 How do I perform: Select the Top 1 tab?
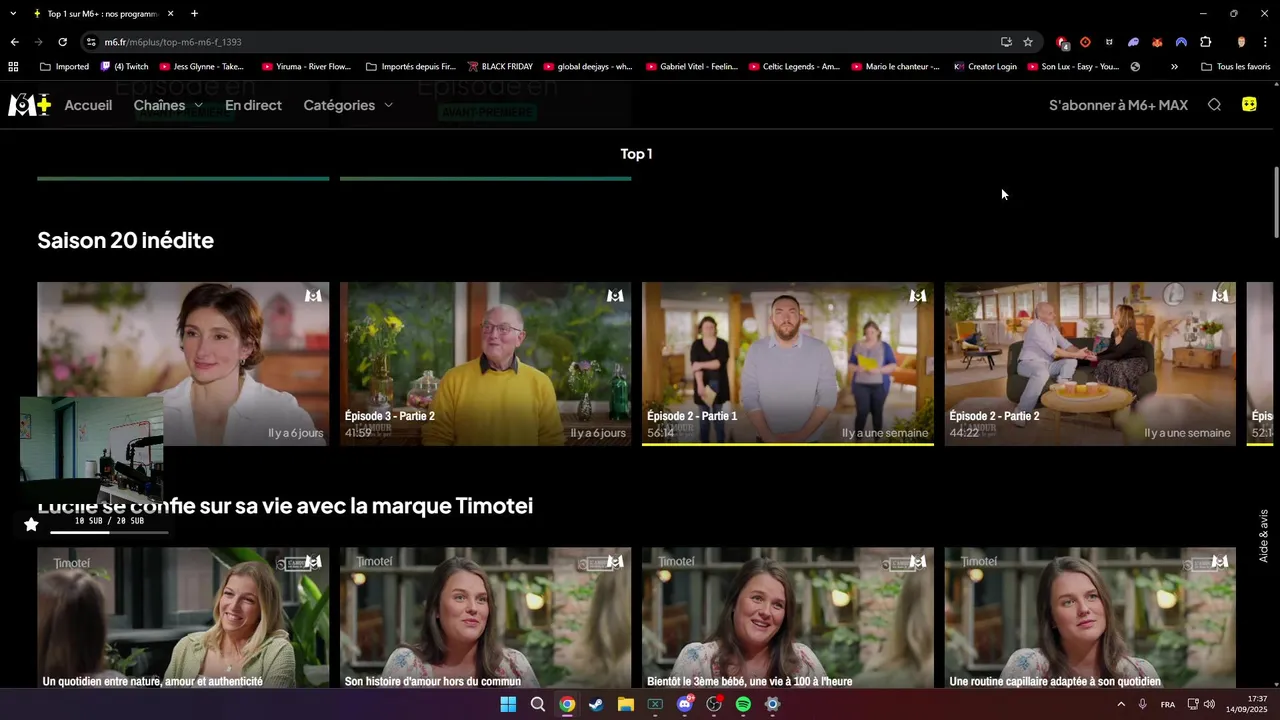[x=636, y=153]
